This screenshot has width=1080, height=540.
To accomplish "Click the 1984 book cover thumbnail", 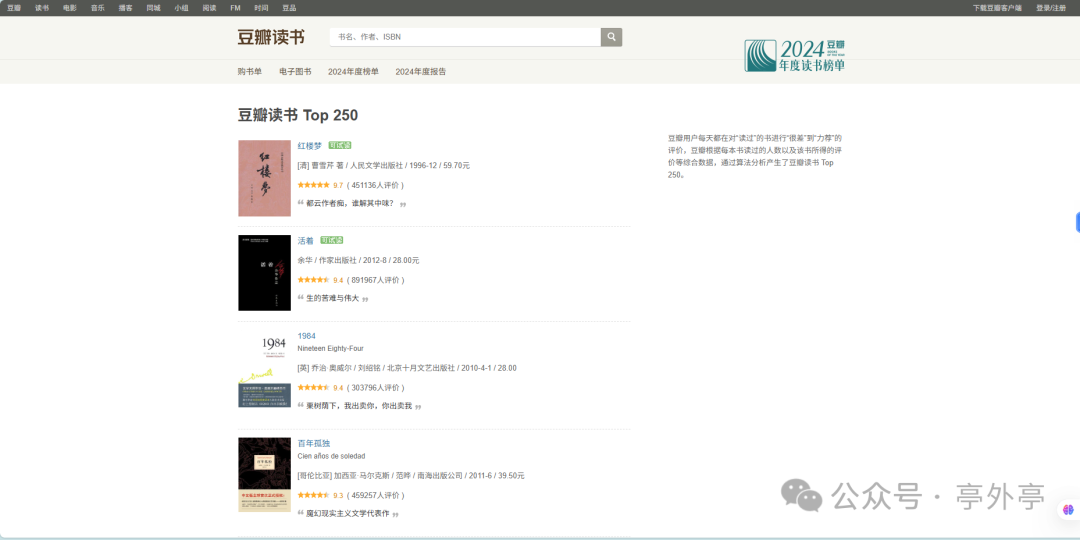I will pos(264,368).
